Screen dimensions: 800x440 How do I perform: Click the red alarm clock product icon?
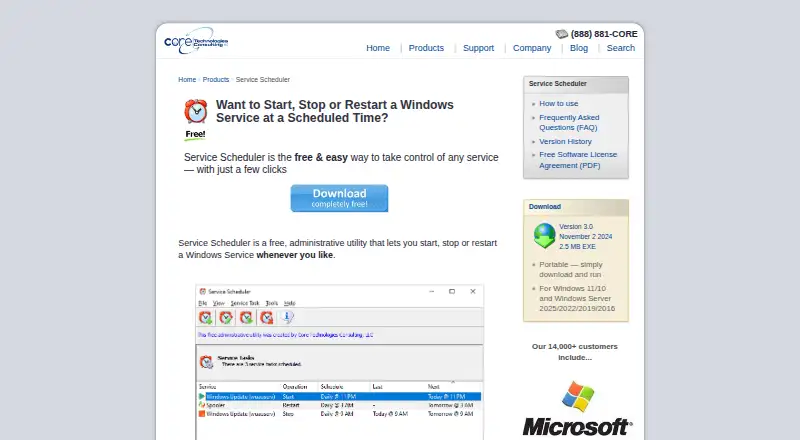(196, 111)
